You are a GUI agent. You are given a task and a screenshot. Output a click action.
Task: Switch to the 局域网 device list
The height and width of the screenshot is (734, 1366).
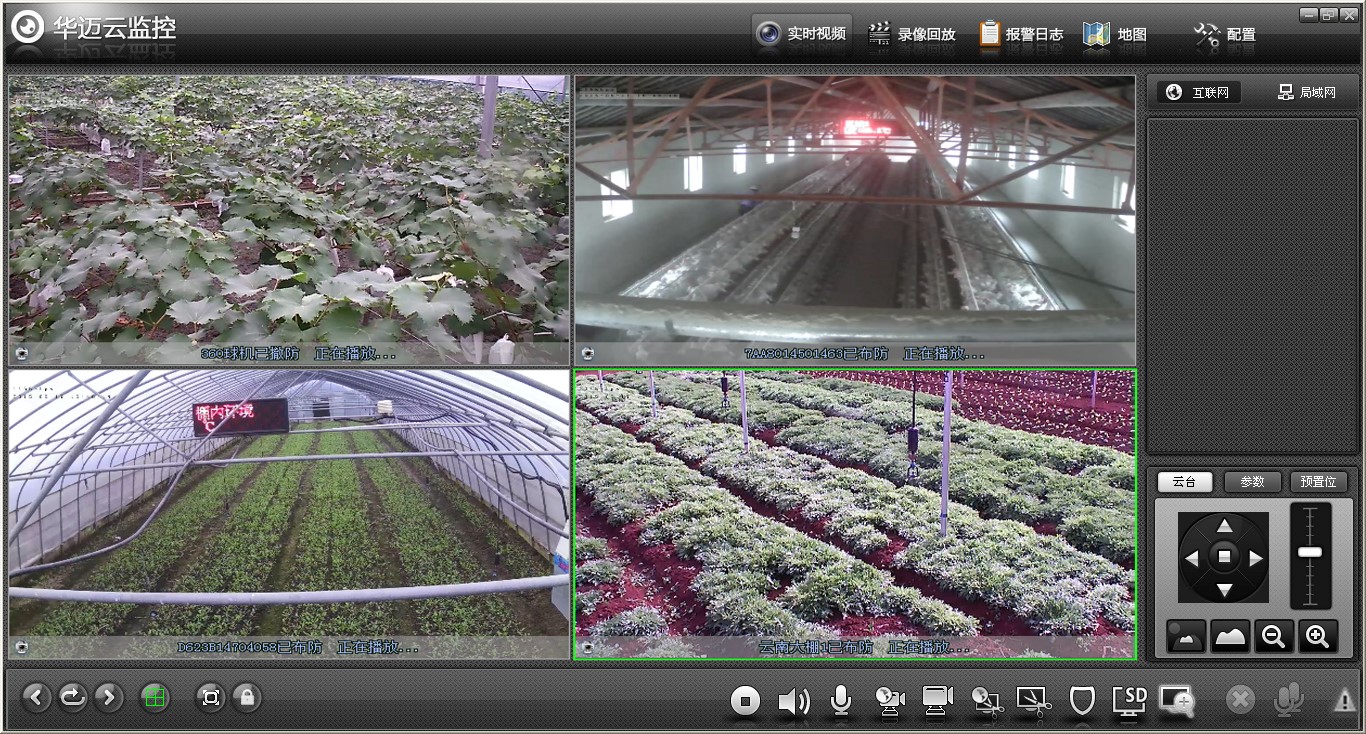pyautogui.click(x=1306, y=92)
